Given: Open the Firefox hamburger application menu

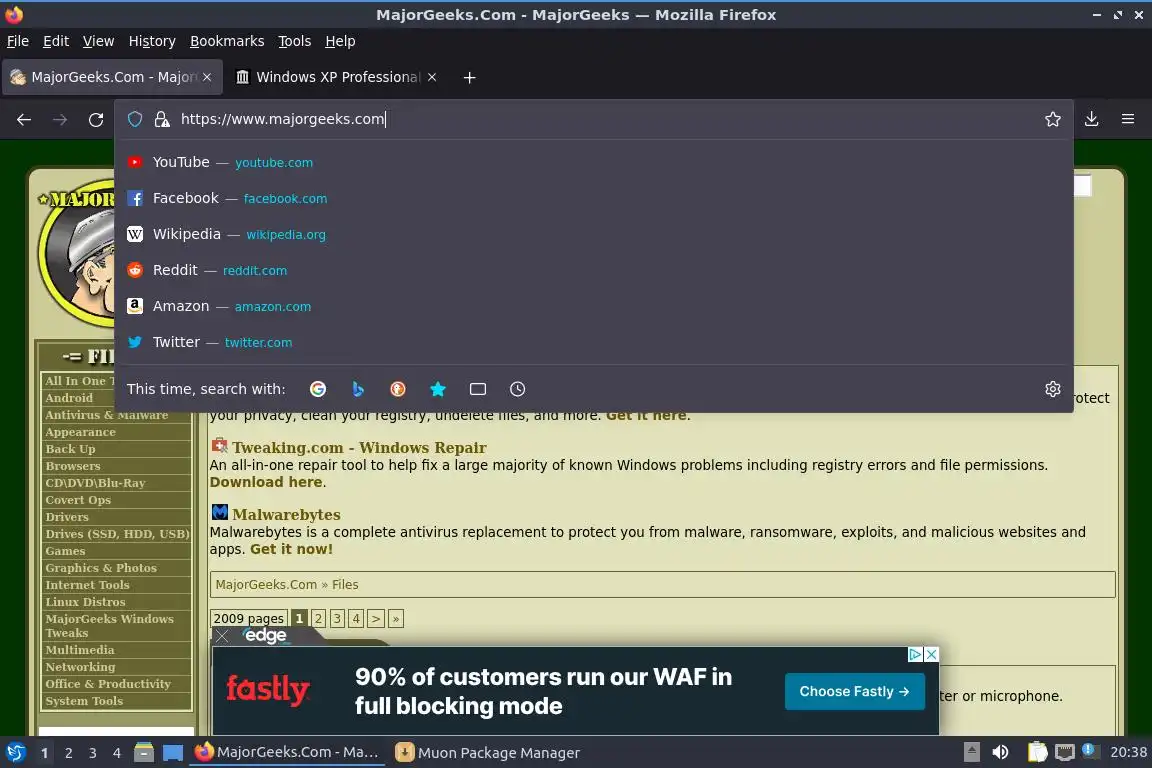Looking at the screenshot, I should [1128, 119].
